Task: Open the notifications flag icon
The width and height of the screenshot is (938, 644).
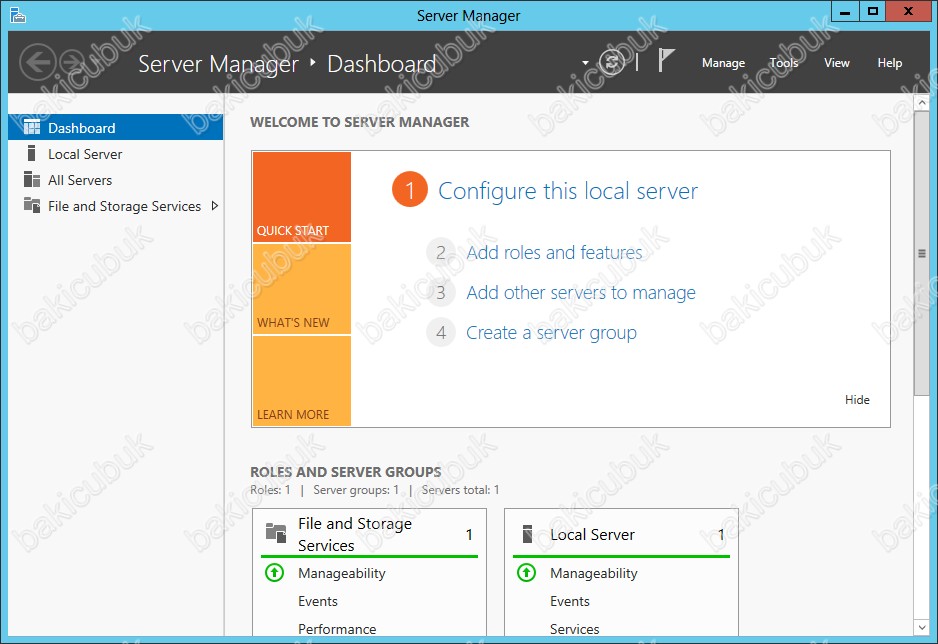Action: point(666,60)
